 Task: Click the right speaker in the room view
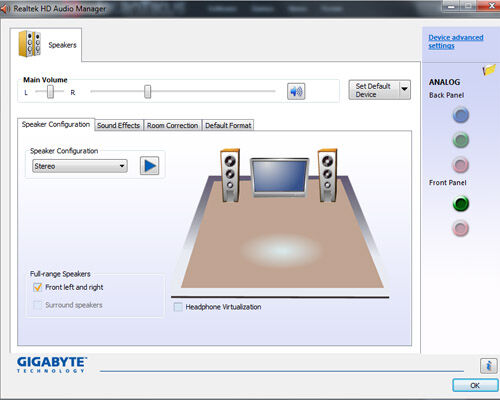(328, 175)
